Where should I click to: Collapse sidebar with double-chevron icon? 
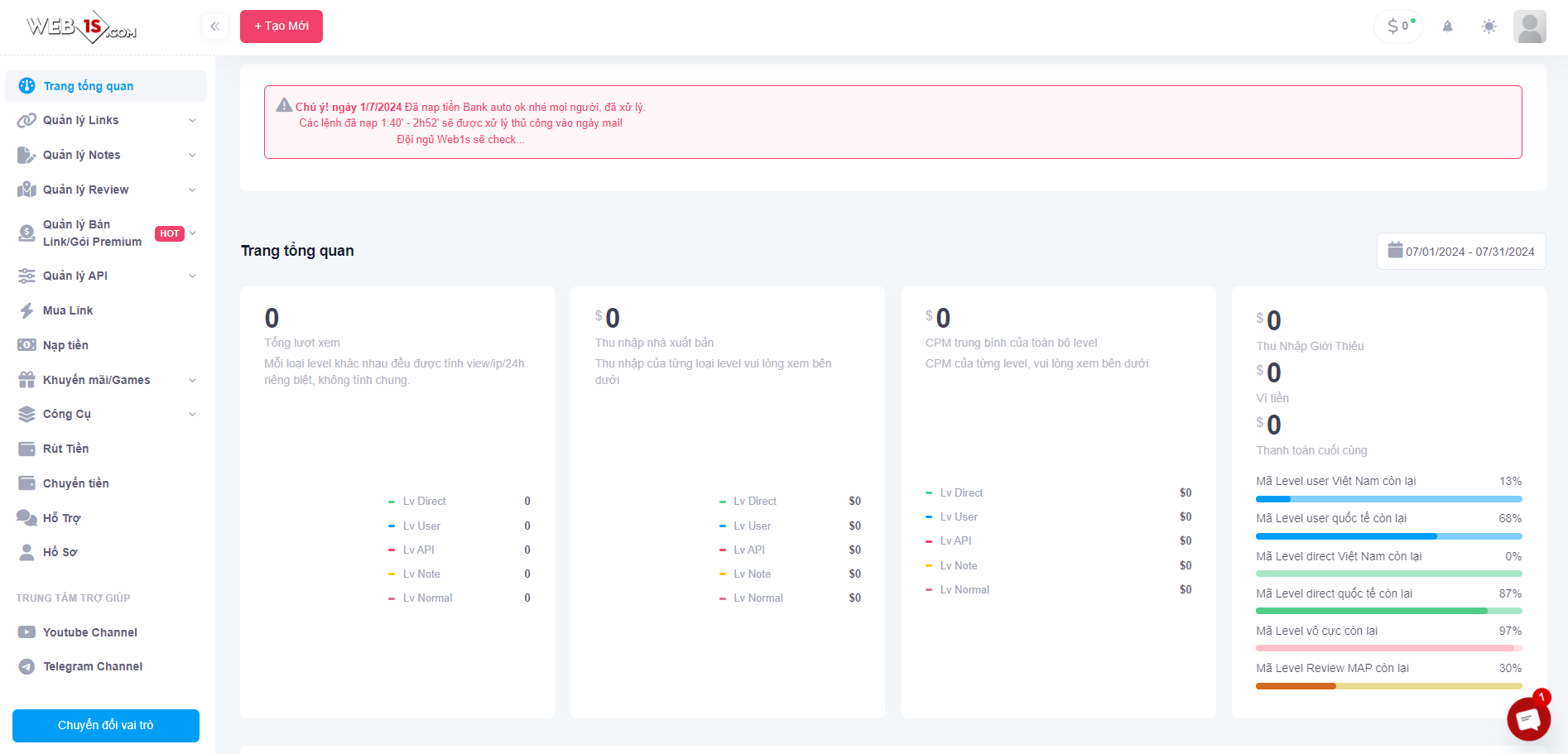[x=214, y=26]
